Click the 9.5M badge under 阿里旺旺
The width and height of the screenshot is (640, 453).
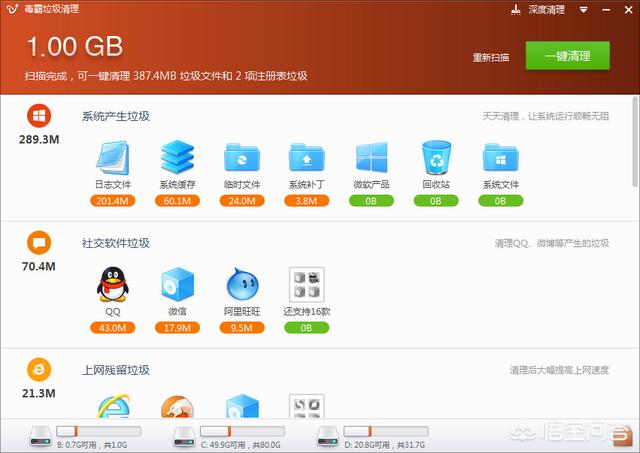242,328
